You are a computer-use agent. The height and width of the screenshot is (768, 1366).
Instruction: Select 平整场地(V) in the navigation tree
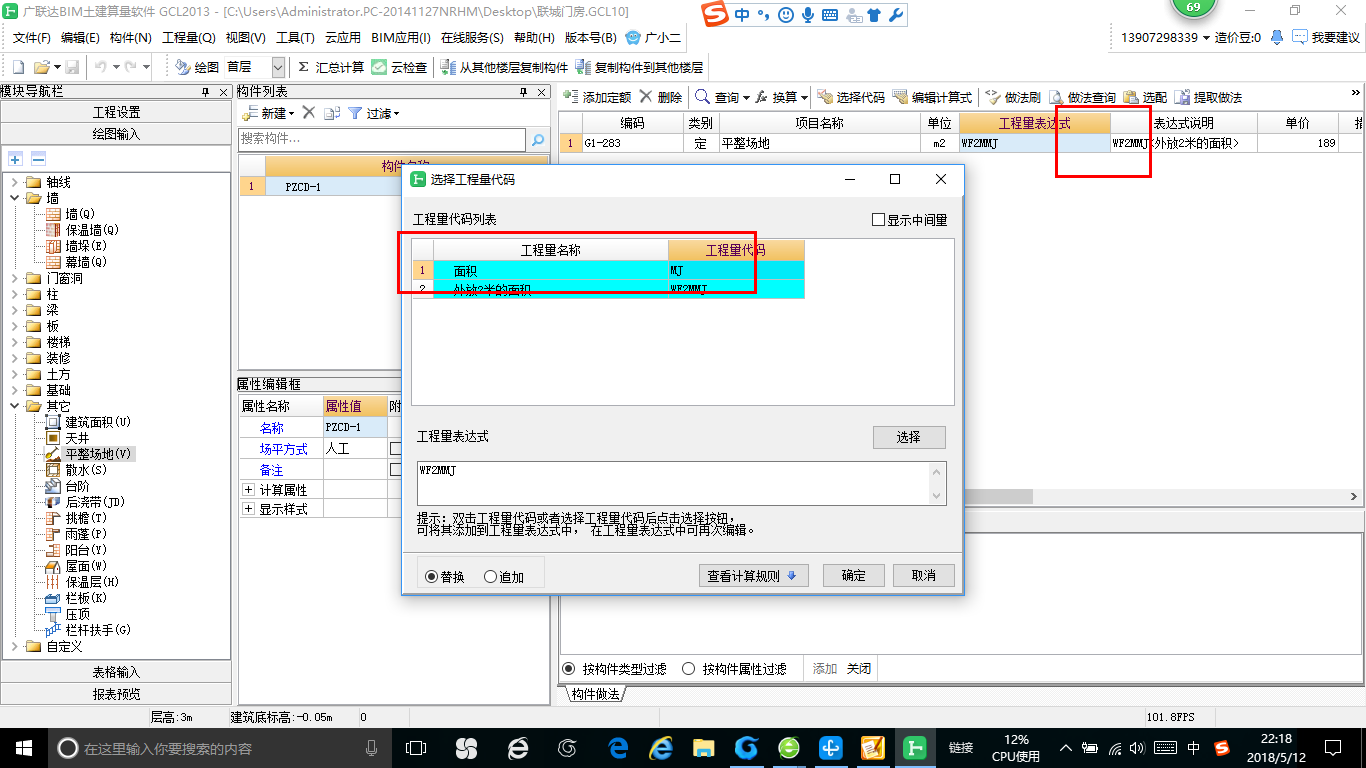point(89,454)
